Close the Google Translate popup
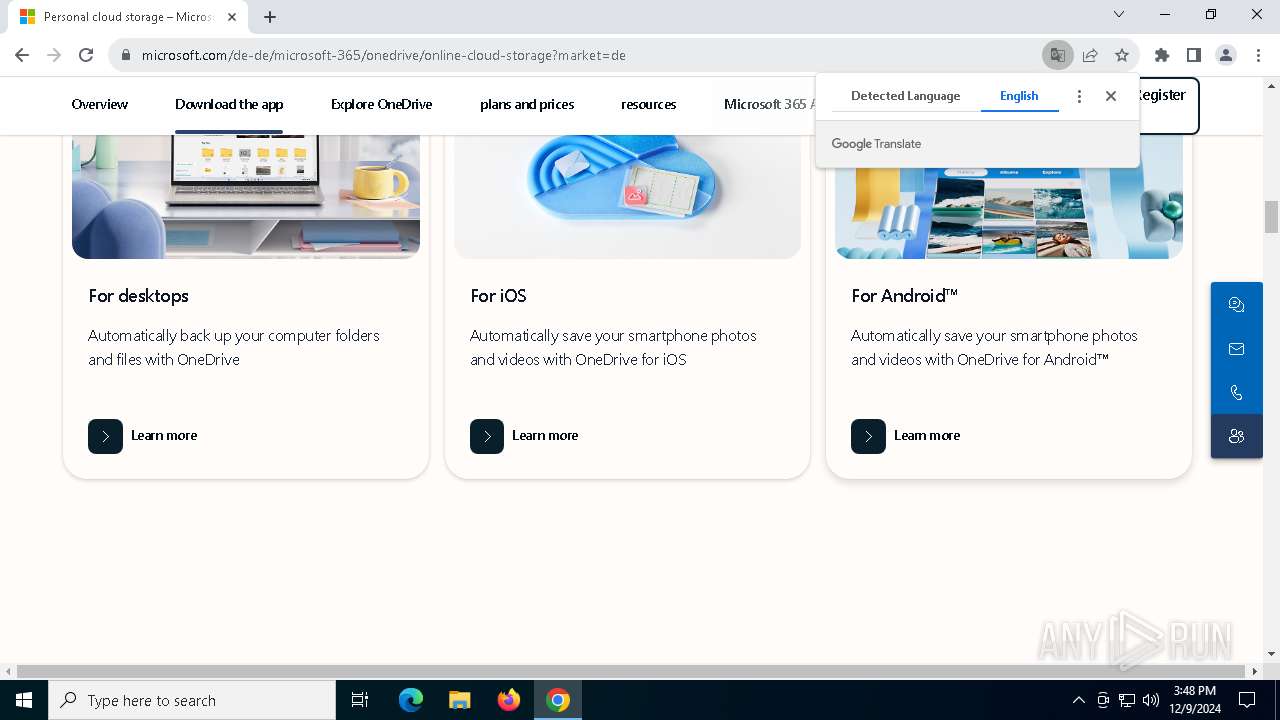 1111,96
